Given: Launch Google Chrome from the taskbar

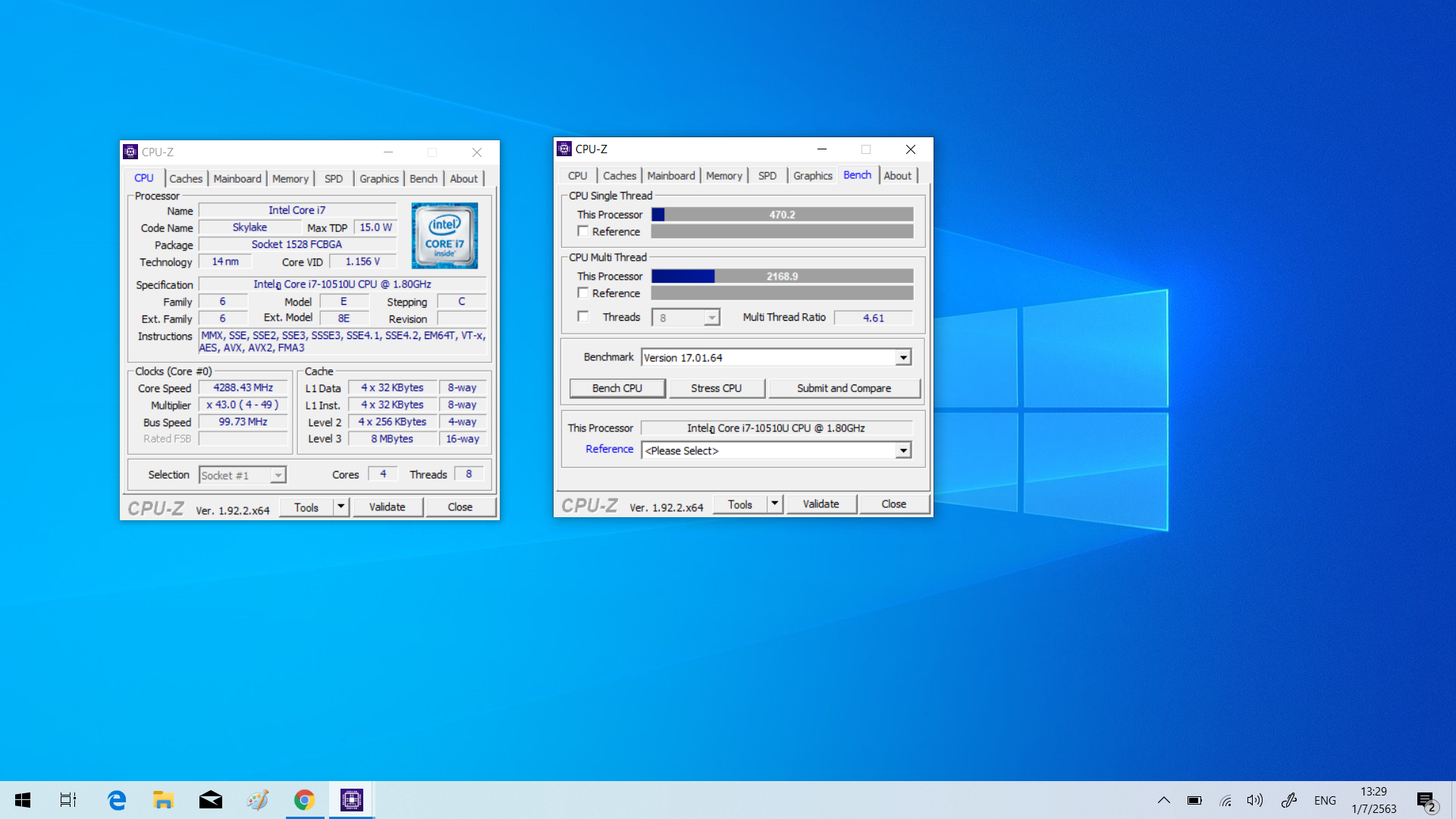Looking at the screenshot, I should coord(305,800).
